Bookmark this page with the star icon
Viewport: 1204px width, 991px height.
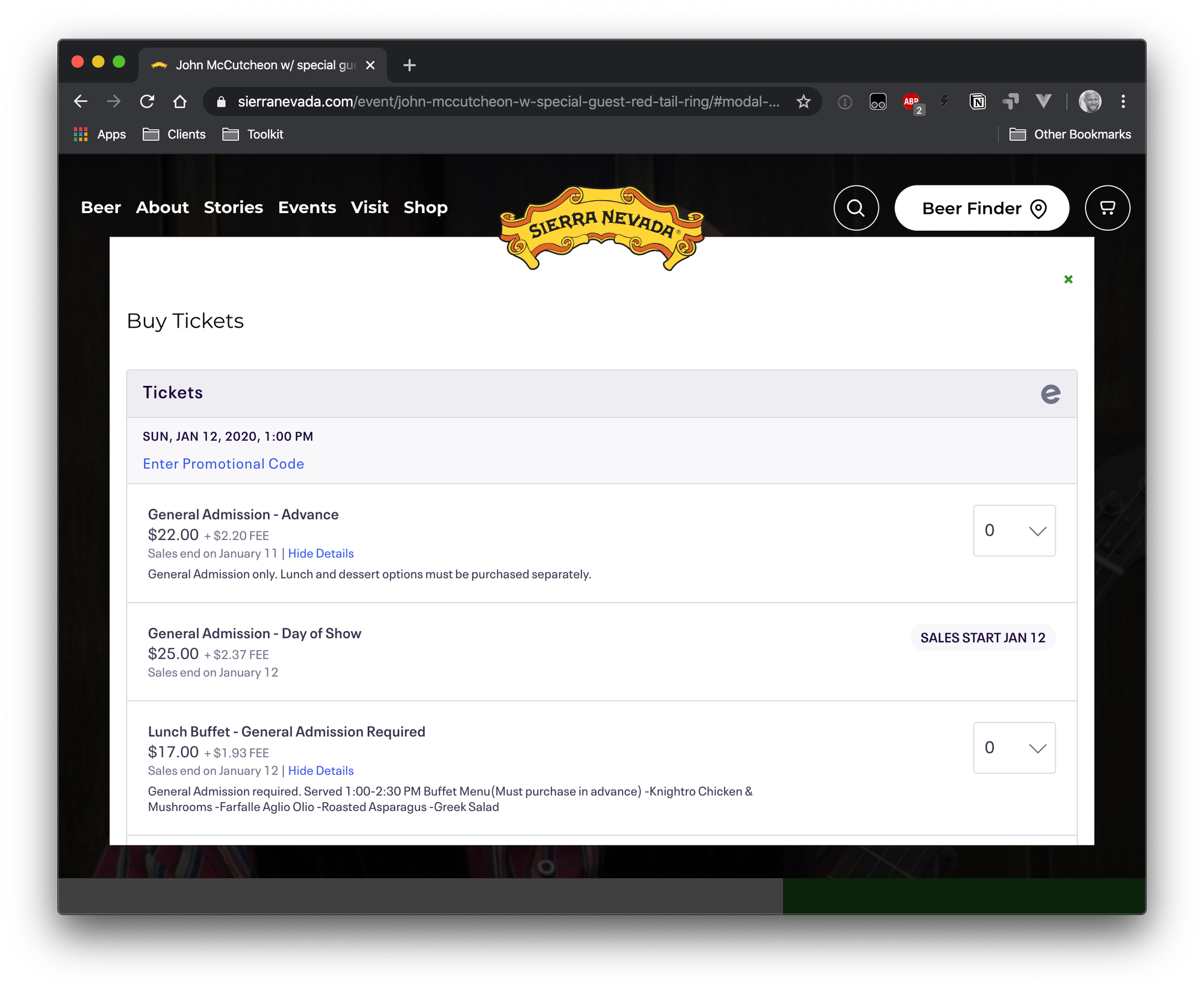click(x=804, y=101)
